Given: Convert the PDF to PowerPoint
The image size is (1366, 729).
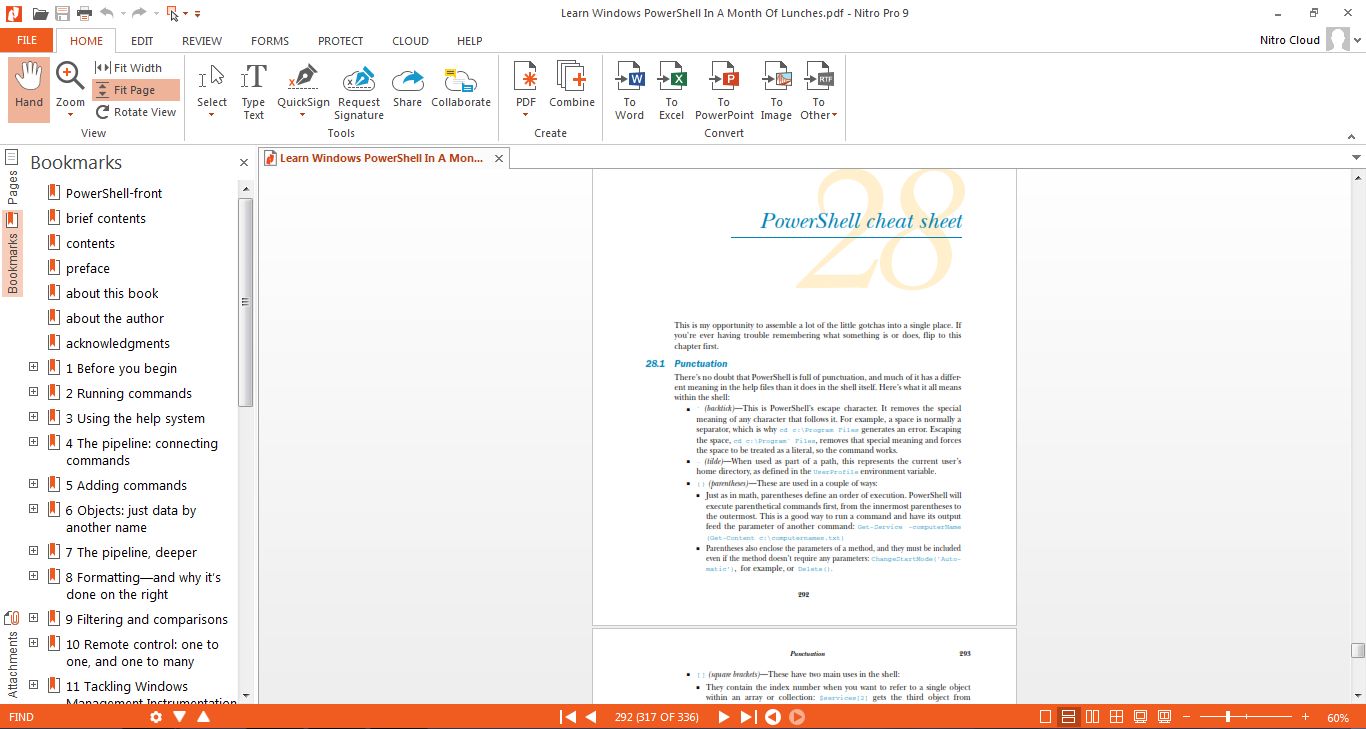Looking at the screenshot, I should point(724,91).
